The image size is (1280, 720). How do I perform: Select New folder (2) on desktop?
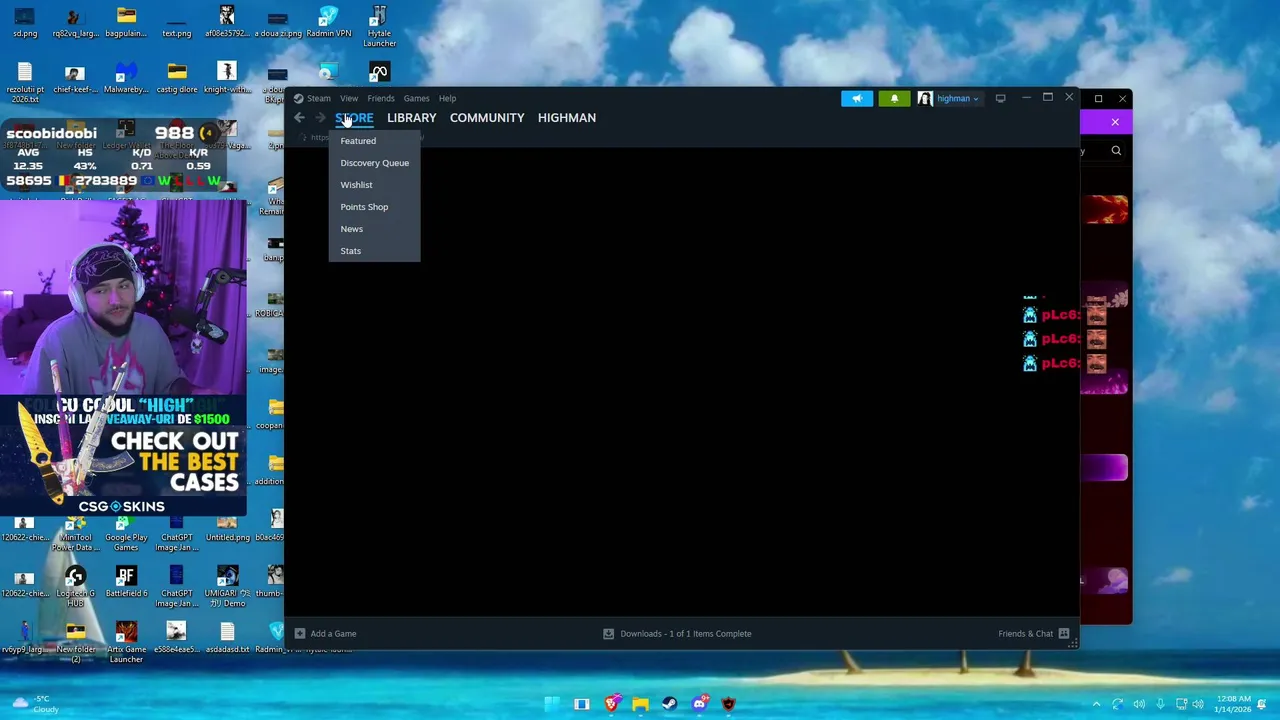tap(75, 644)
